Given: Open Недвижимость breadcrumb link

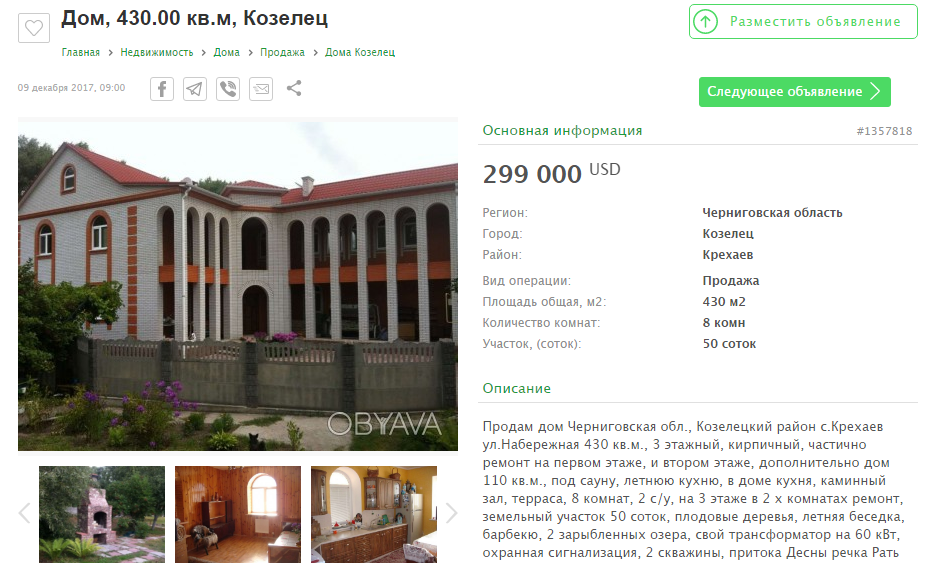Looking at the screenshot, I should (x=157, y=52).
